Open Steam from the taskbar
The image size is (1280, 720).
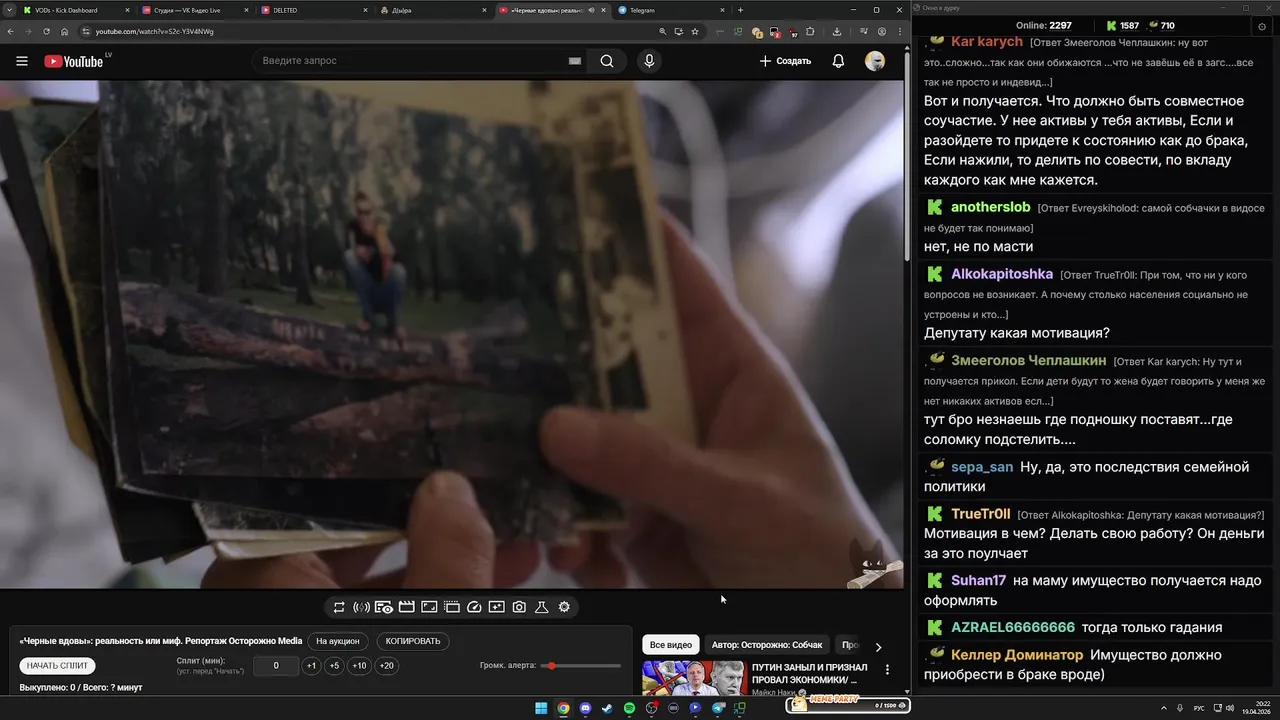pos(607,708)
